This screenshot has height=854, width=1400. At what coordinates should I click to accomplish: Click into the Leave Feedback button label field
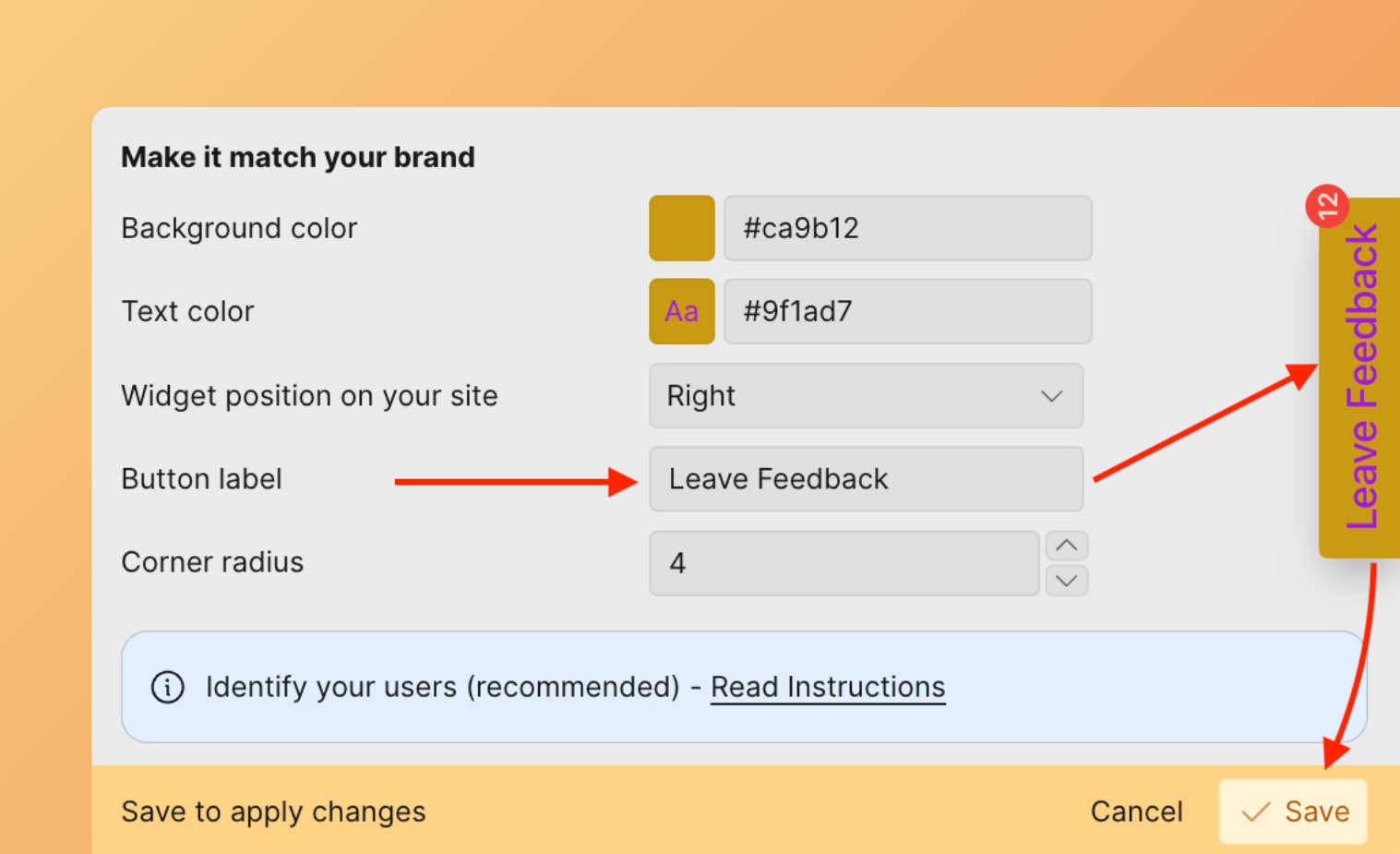tap(866, 479)
